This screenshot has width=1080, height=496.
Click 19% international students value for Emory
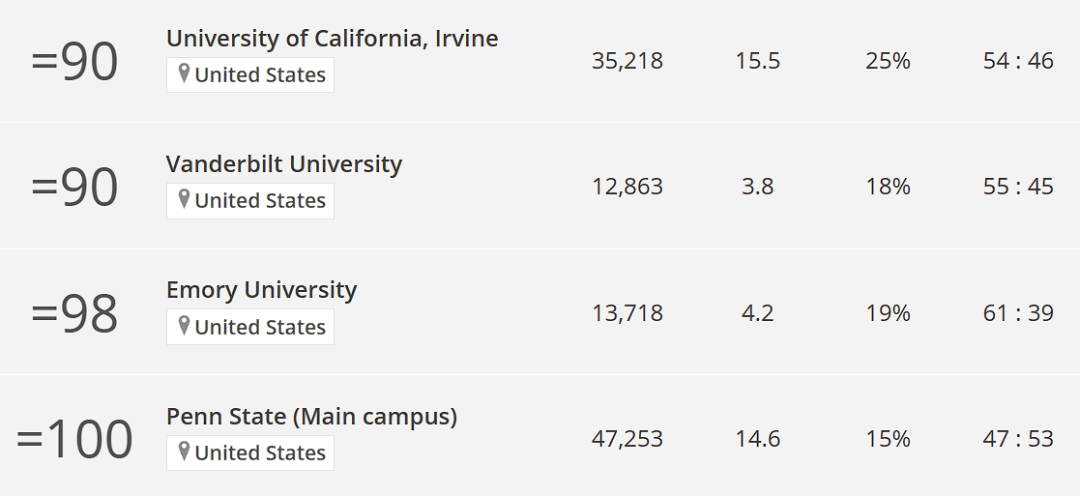pyautogui.click(x=888, y=313)
